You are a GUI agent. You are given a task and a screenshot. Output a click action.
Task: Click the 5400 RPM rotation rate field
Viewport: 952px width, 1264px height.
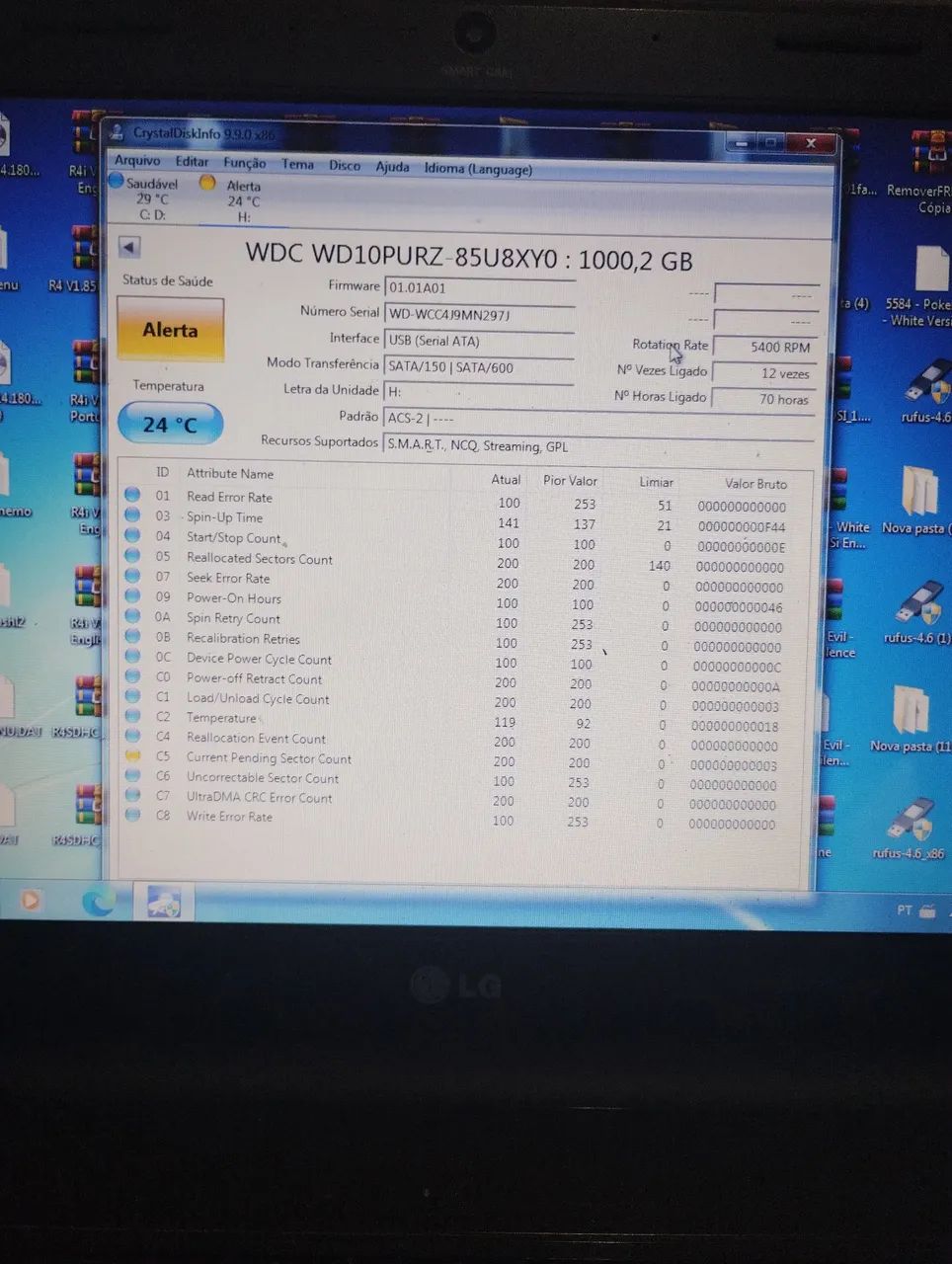coord(764,347)
